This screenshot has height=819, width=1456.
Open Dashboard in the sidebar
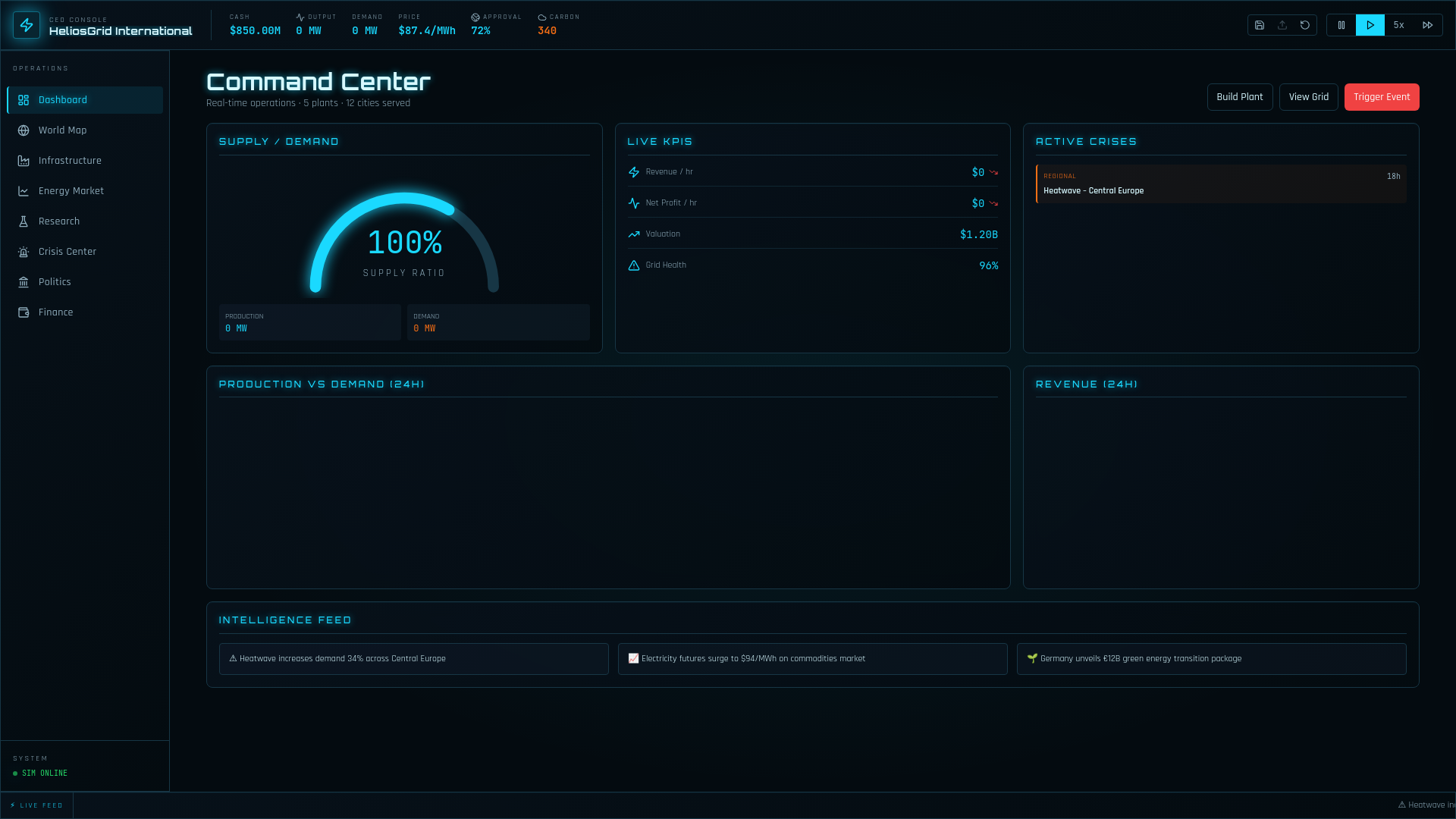point(85,100)
